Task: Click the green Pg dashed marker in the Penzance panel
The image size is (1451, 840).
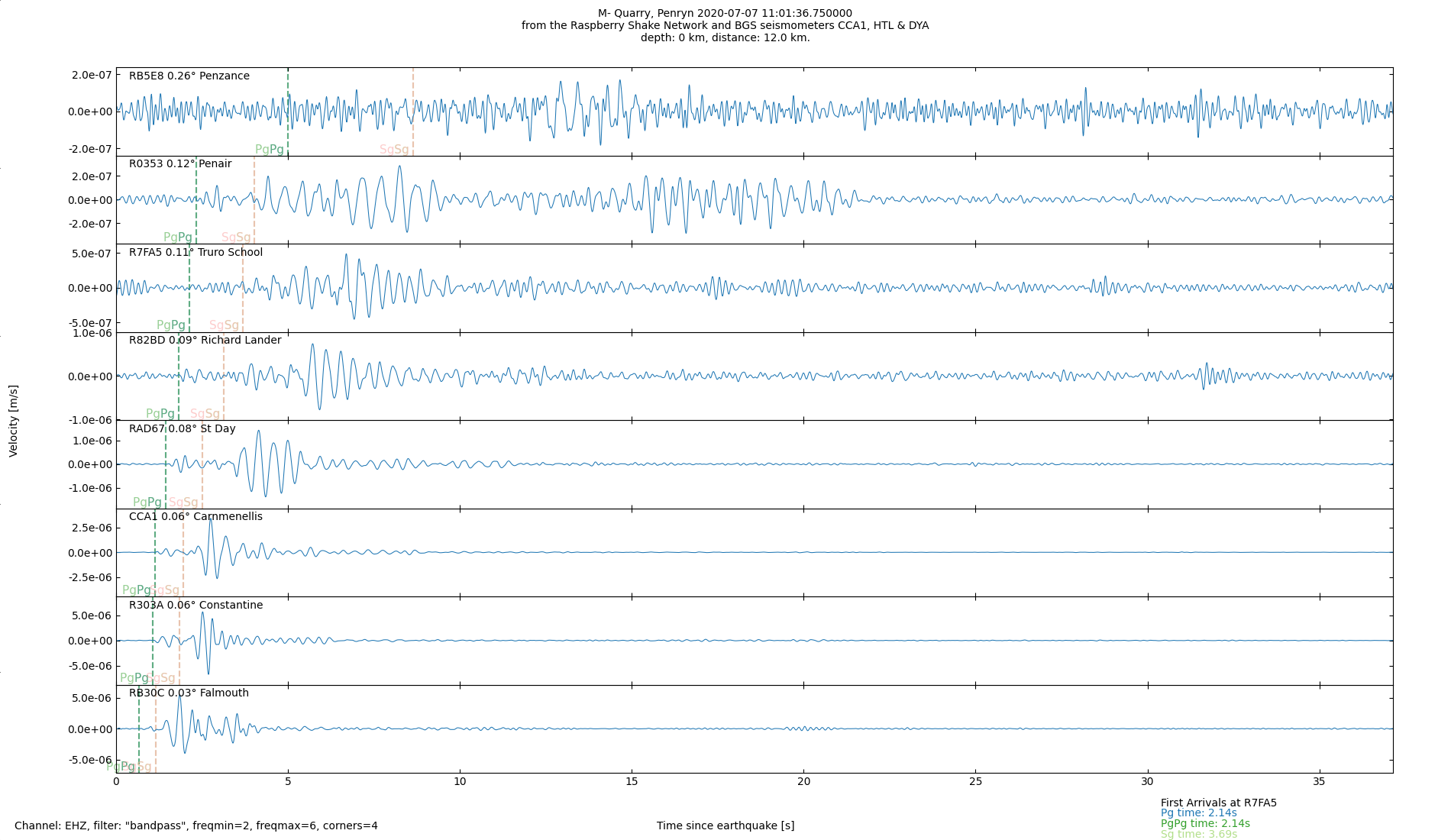Action: click(x=288, y=111)
